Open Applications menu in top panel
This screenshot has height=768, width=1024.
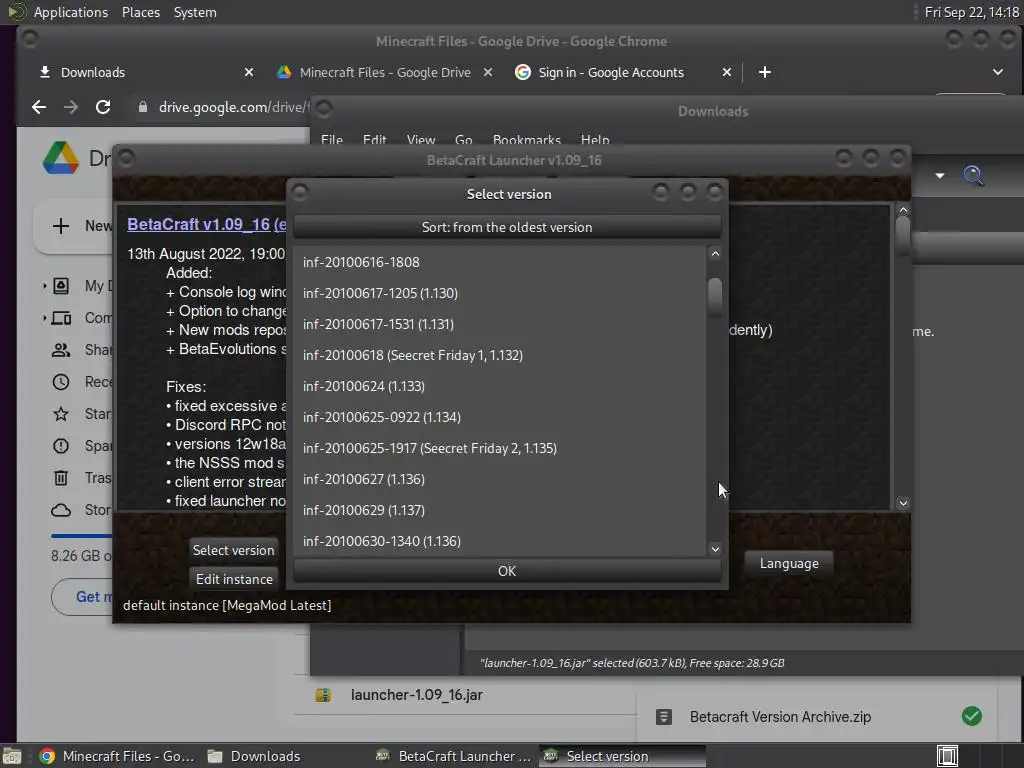[x=71, y=12]
